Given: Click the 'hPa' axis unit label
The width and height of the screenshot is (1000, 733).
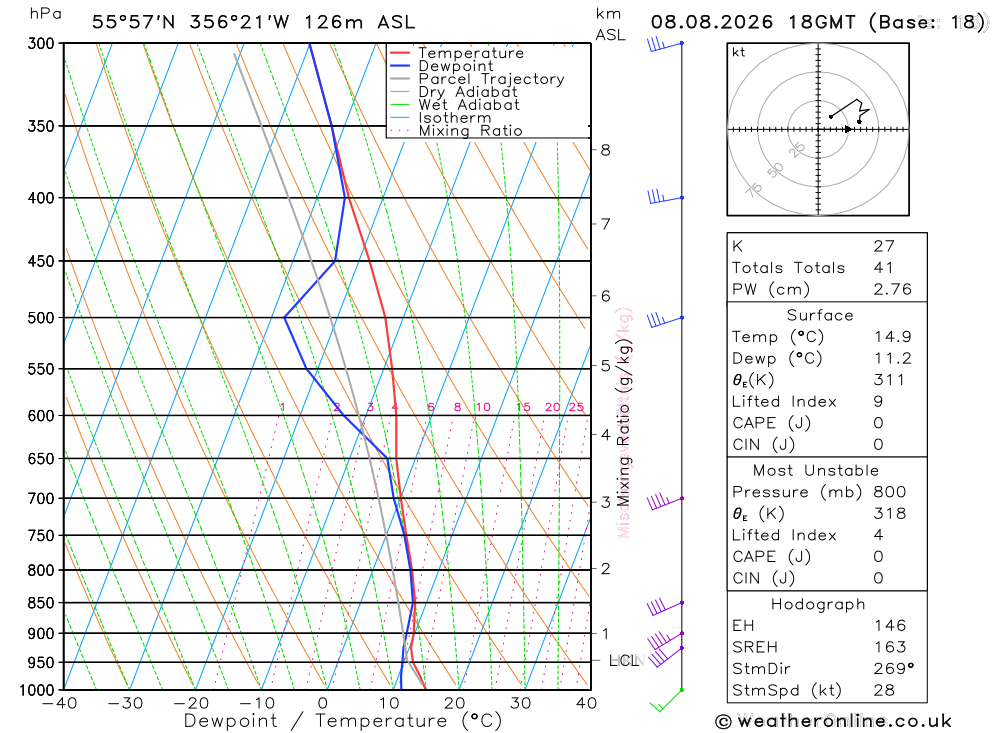Looking at the screenshot, I should (45, 14).
